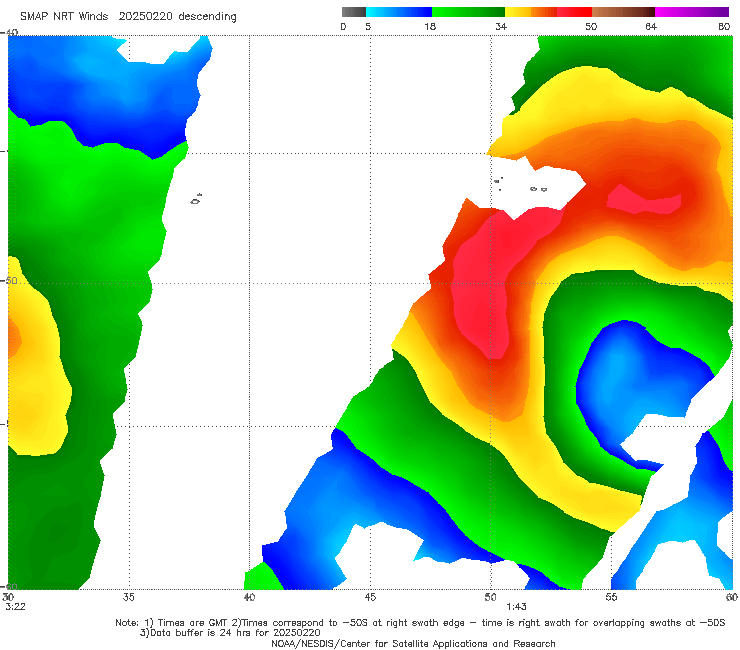Click the longitude axis label '45'
Screen dimensions: 740x650
[x=370, y=597]
